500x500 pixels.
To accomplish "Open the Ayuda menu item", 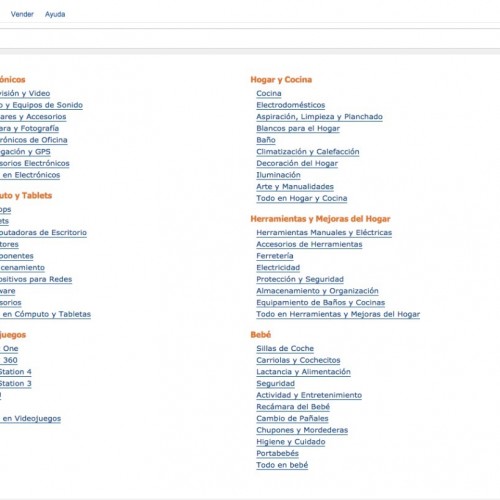I will (x=55, y=14).
